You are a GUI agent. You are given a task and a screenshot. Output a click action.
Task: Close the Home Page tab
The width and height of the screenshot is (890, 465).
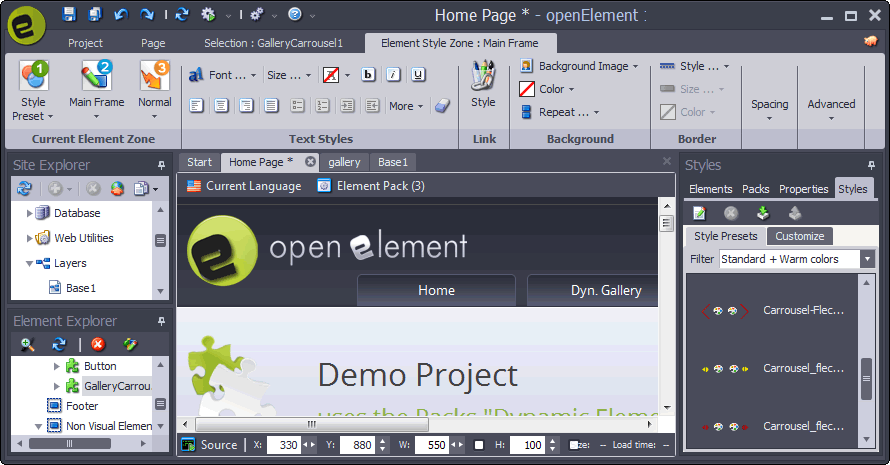(x=310, y=162)
